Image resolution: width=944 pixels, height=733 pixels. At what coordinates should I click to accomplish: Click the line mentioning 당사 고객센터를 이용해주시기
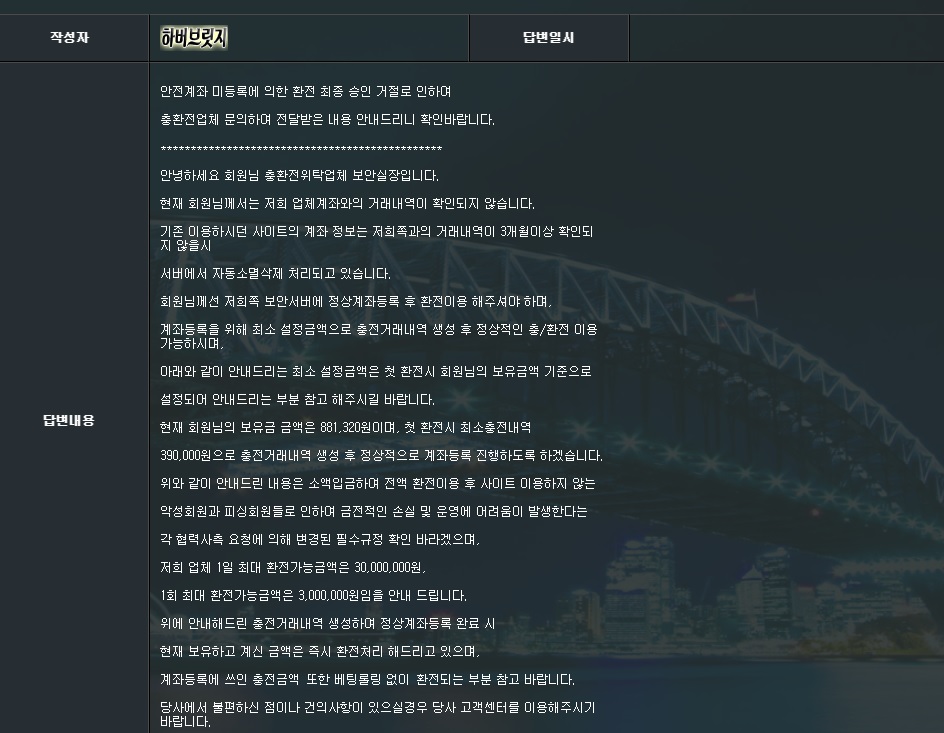pos(377,708)
